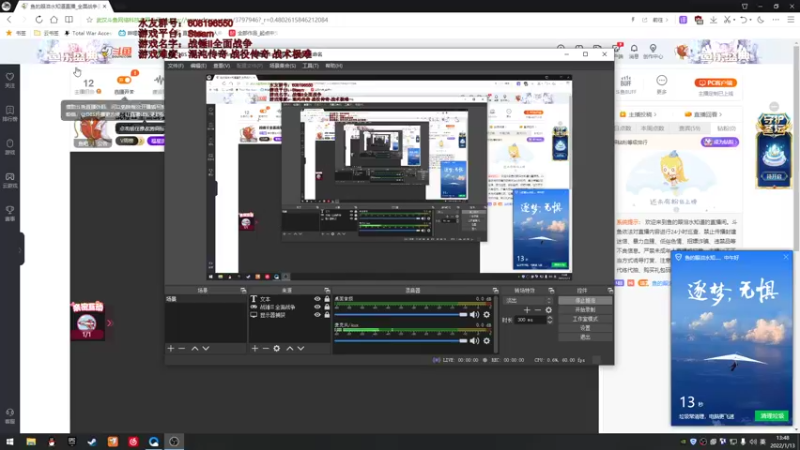
Task: Click the browser reload icon
Action: pyautogui.click(x=39, y=19)
